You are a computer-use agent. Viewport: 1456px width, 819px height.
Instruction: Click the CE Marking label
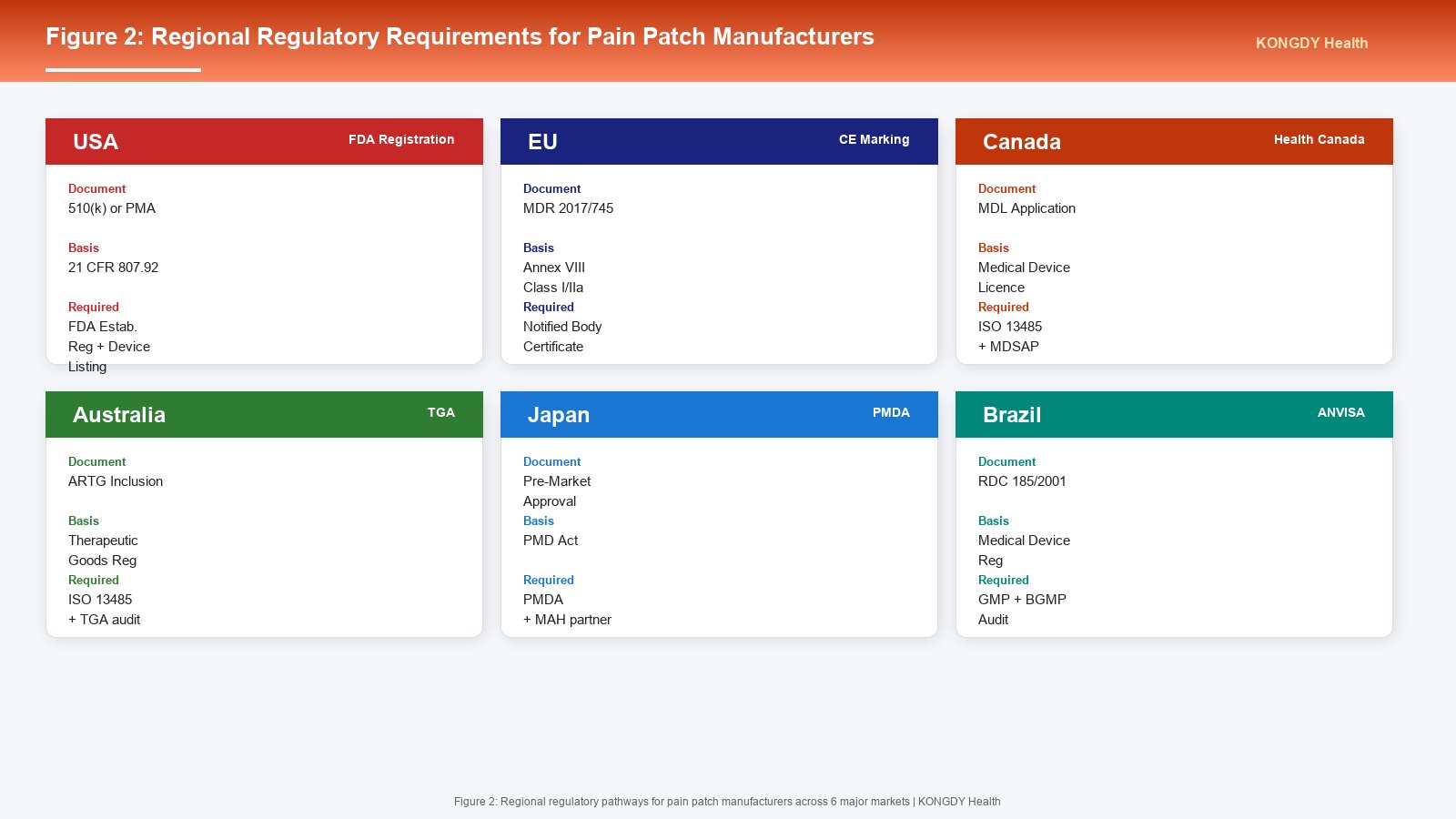(874, 139)
